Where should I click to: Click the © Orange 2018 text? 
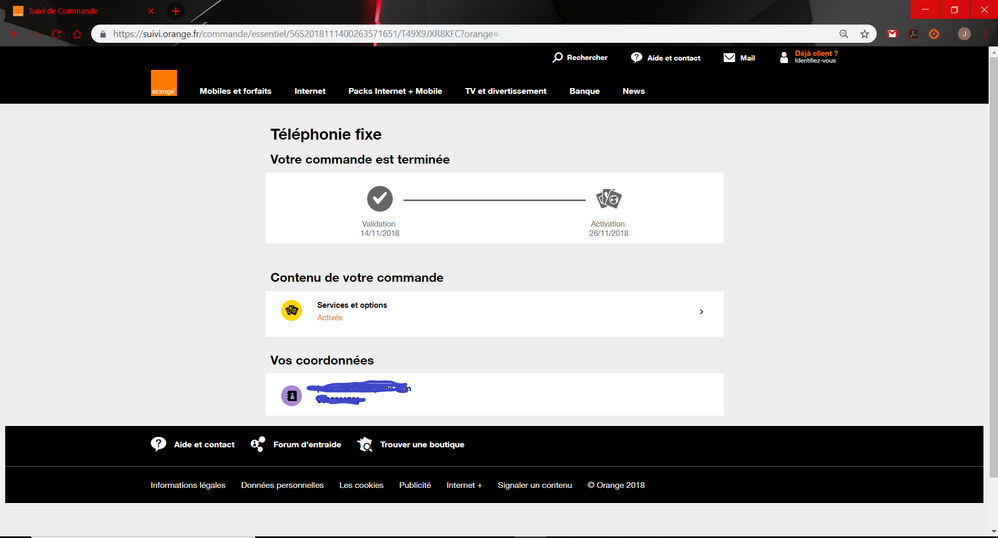[616, 485]
